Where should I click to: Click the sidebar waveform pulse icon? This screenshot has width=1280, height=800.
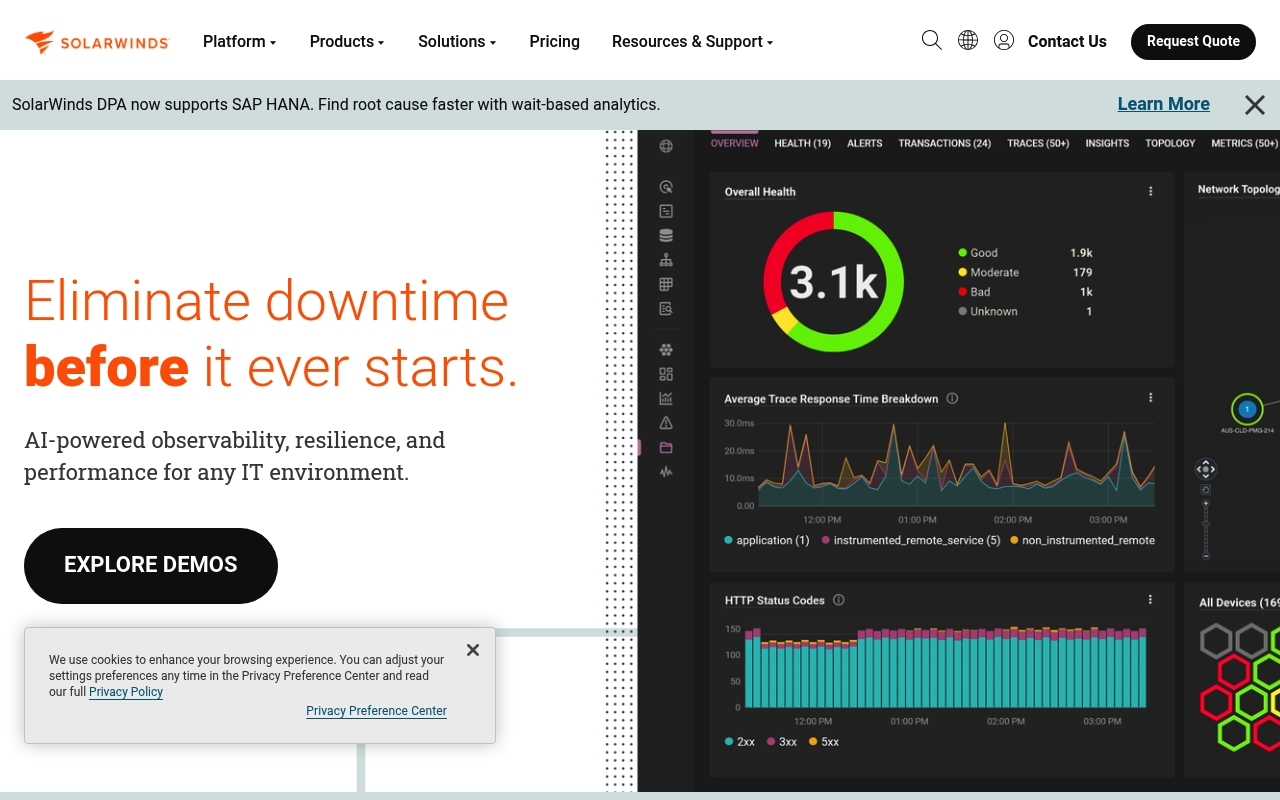pyautogui.click(x=666, y=472)
